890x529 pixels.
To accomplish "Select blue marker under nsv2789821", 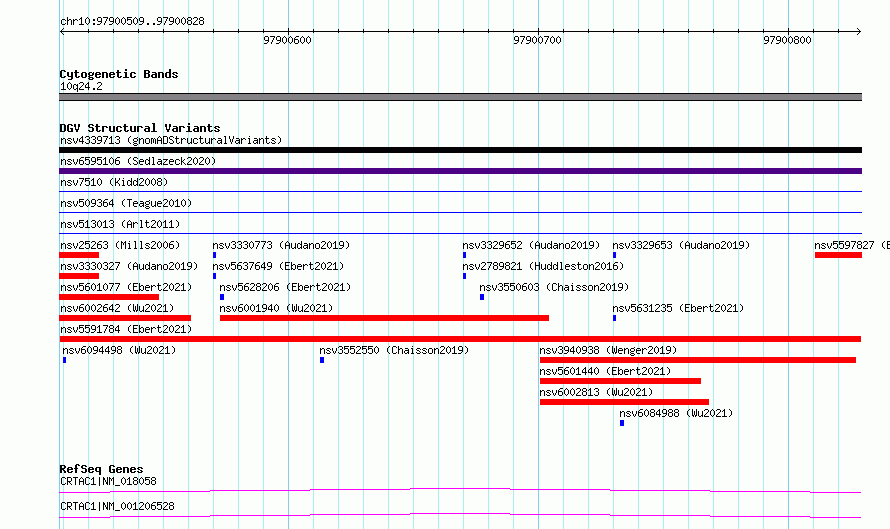I will (464, 276).
